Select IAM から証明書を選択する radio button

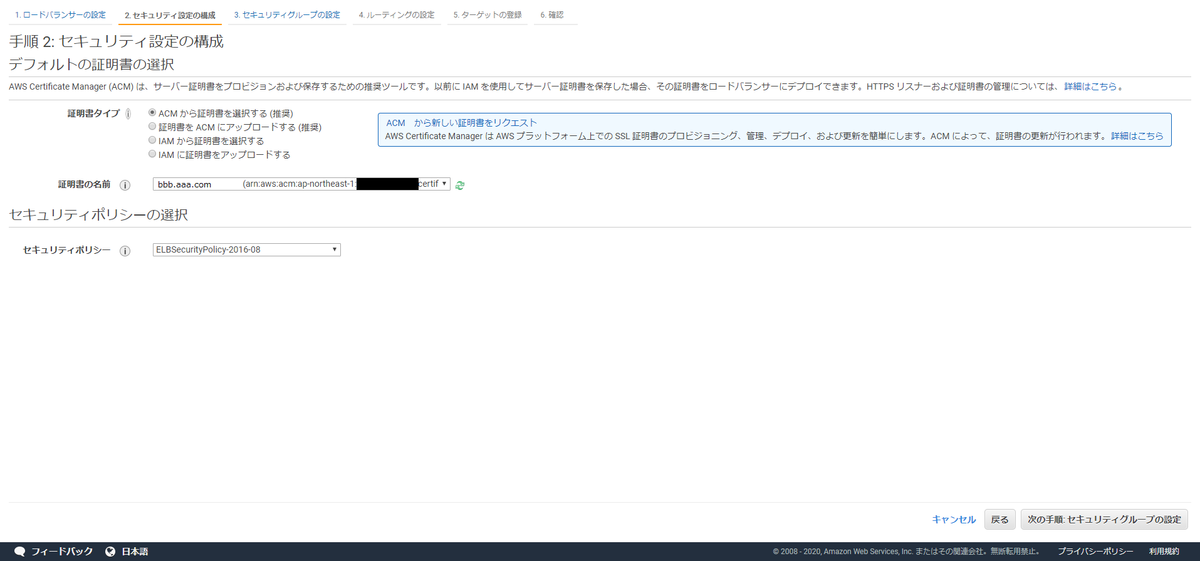pos(152,141)
